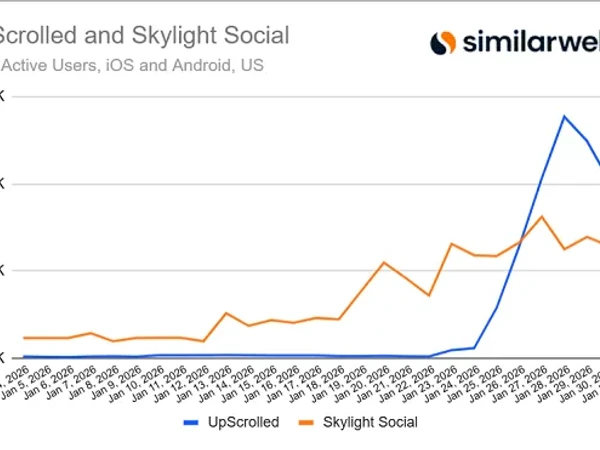This screenshot has width=600, height=450.
Task: Select the UpScrolled legend label
Action: 241,422
